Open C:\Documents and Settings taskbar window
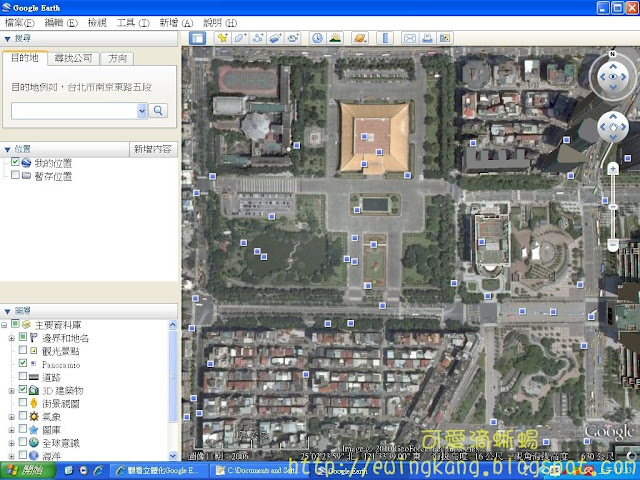This screenshot has height=480, width=640. coord(260,471)
